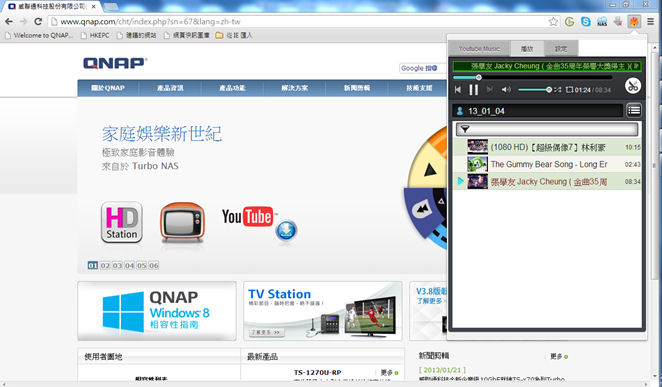Open the 技術支援 menu
Viewport: 662px width, 387px height.
pos(419,88)
